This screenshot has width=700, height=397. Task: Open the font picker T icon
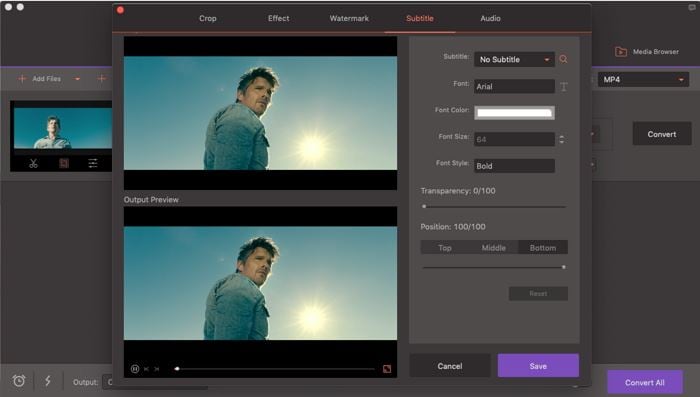[564, 87]
